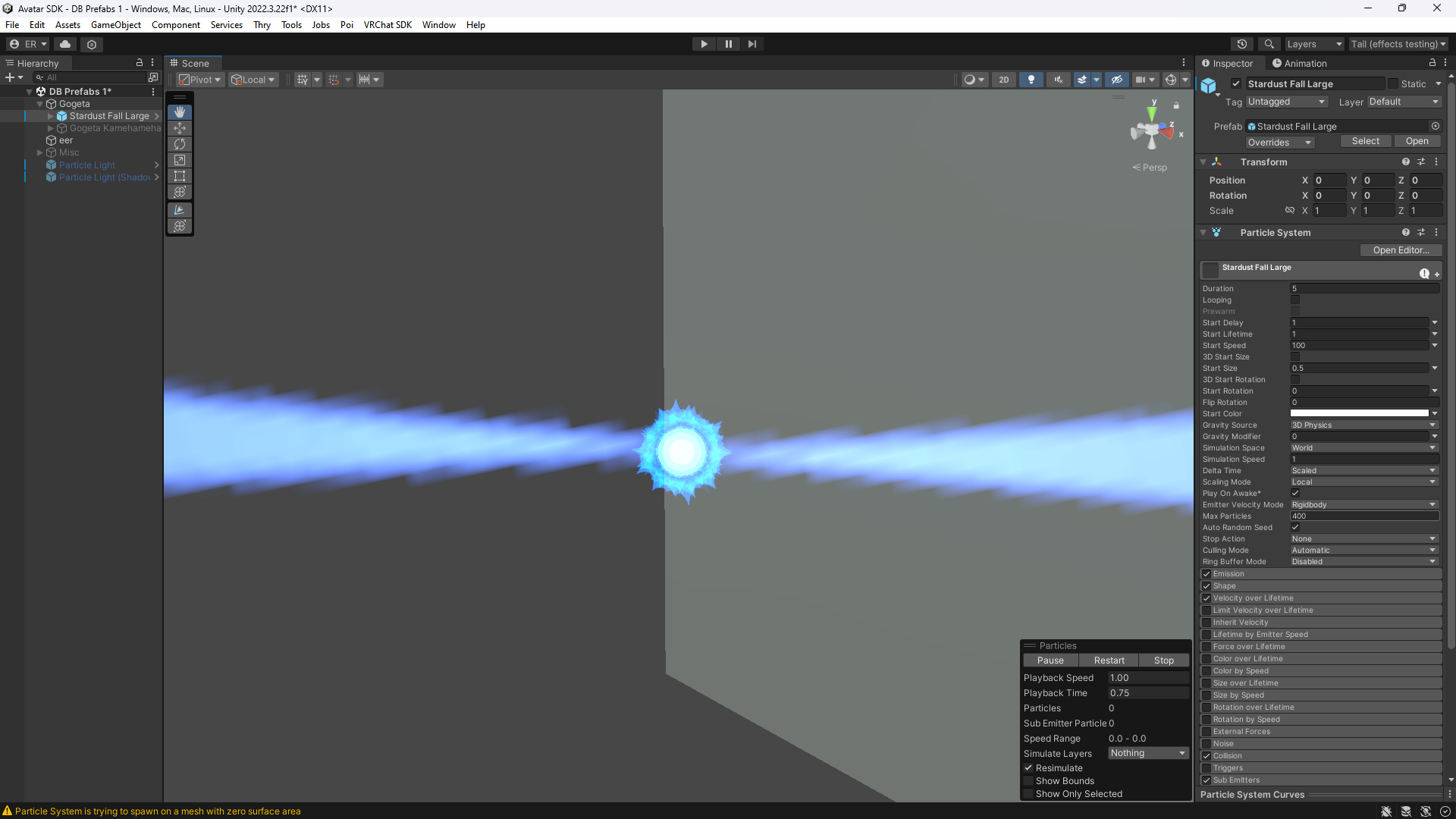Click the Restart particles button

click(x=1109, y=661)
